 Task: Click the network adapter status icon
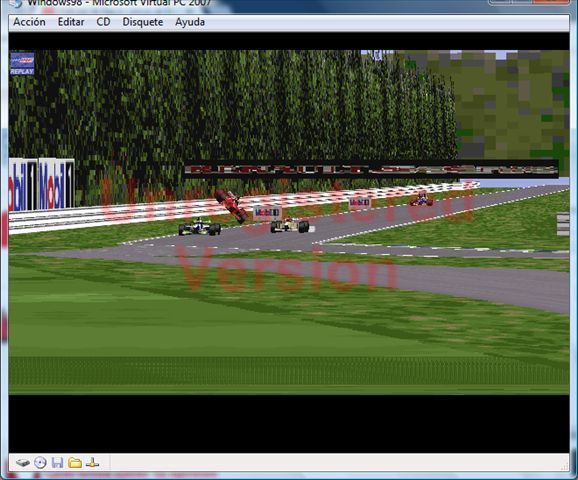pyautogui.click(x=92, y=463)
